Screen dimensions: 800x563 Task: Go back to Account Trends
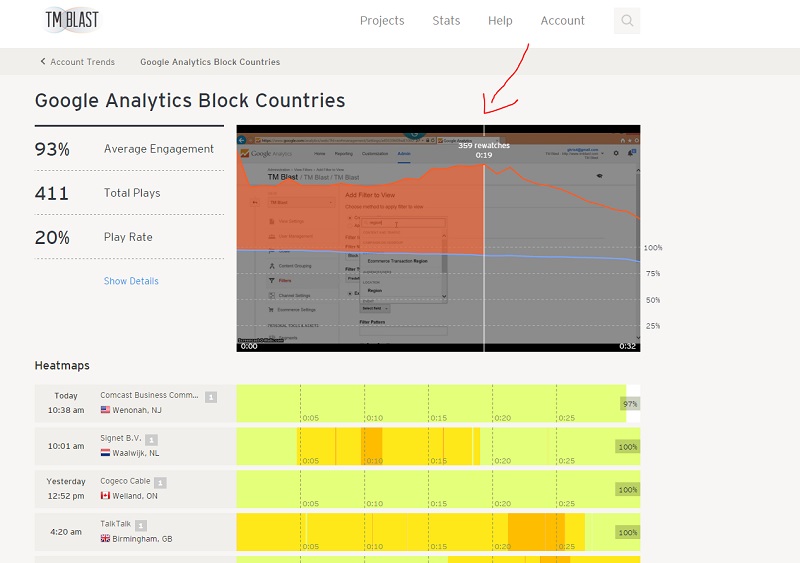coord(82,62)
